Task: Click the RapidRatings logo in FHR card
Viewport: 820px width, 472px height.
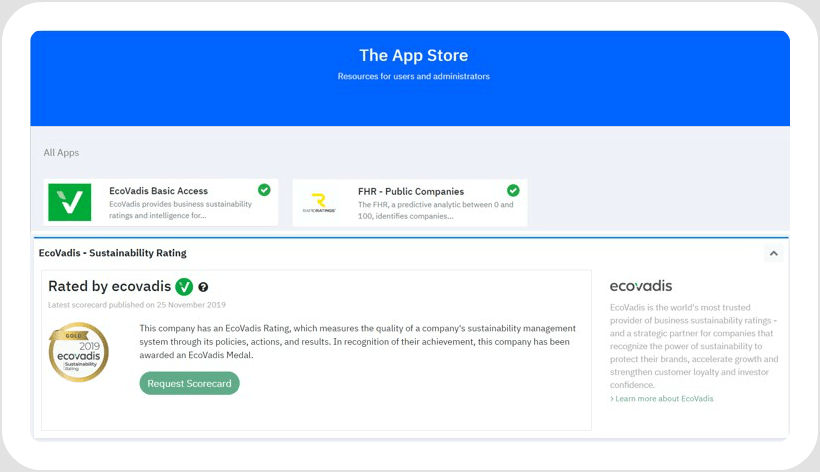Action: pos(319,203)
